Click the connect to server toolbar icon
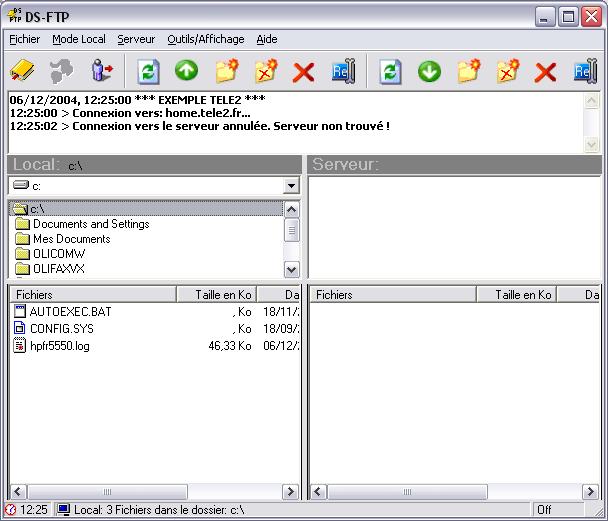The image size is (608, 521). (23, 71)
